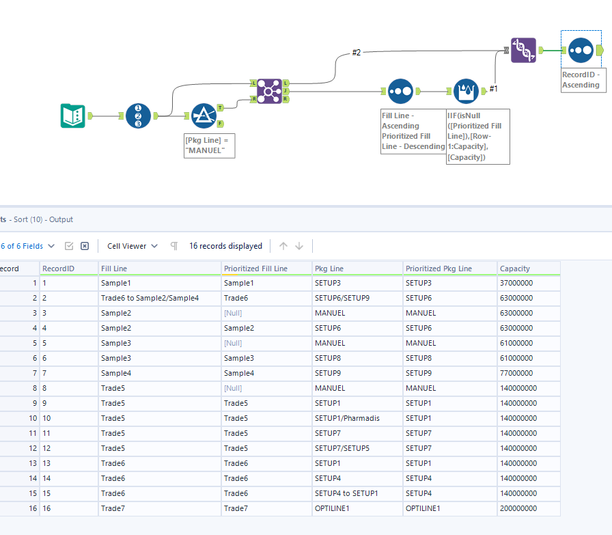Click the 'RecordID - Ascending' annotation
612x535 pixels.
(x=584, y=80)
